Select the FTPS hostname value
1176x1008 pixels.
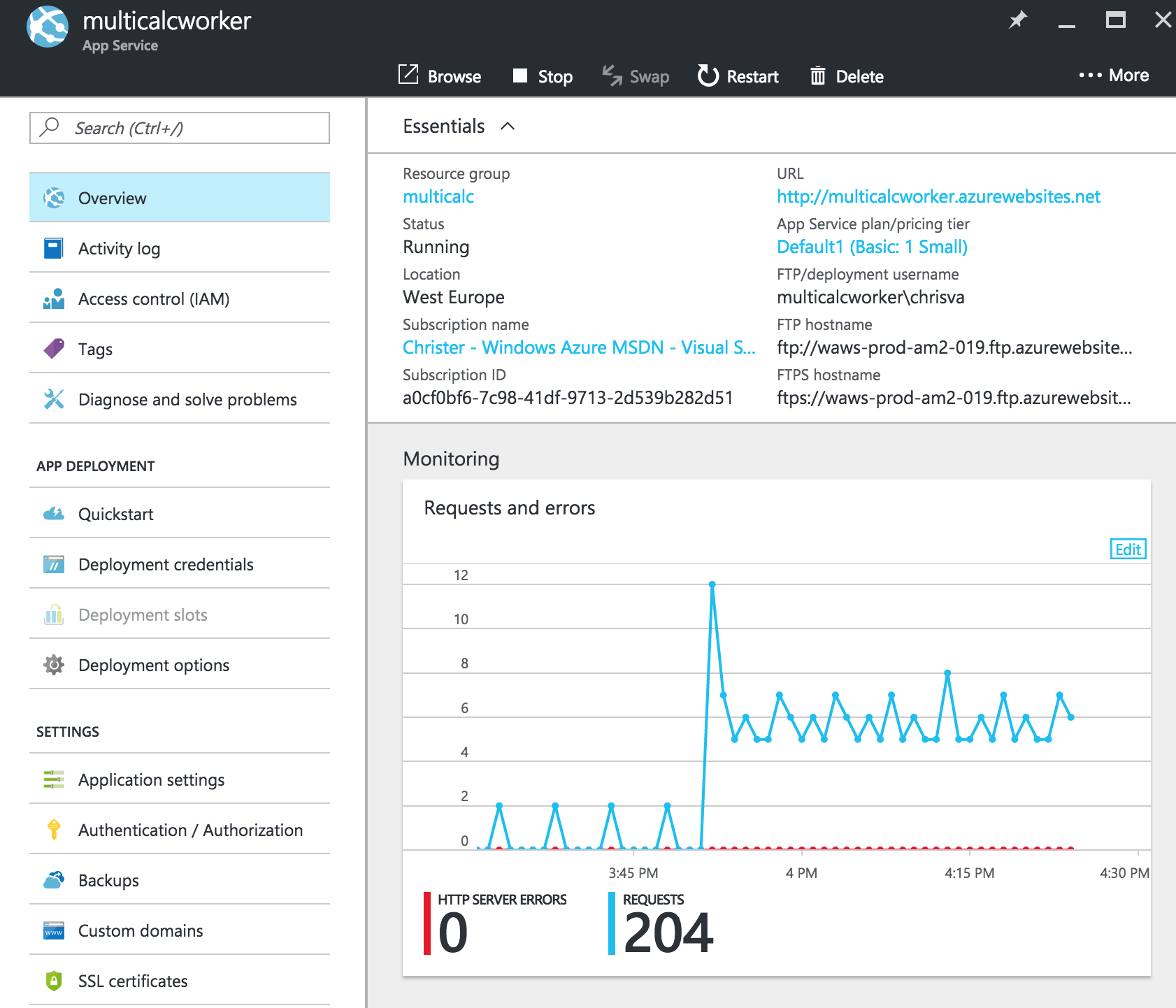coord(954,398)
